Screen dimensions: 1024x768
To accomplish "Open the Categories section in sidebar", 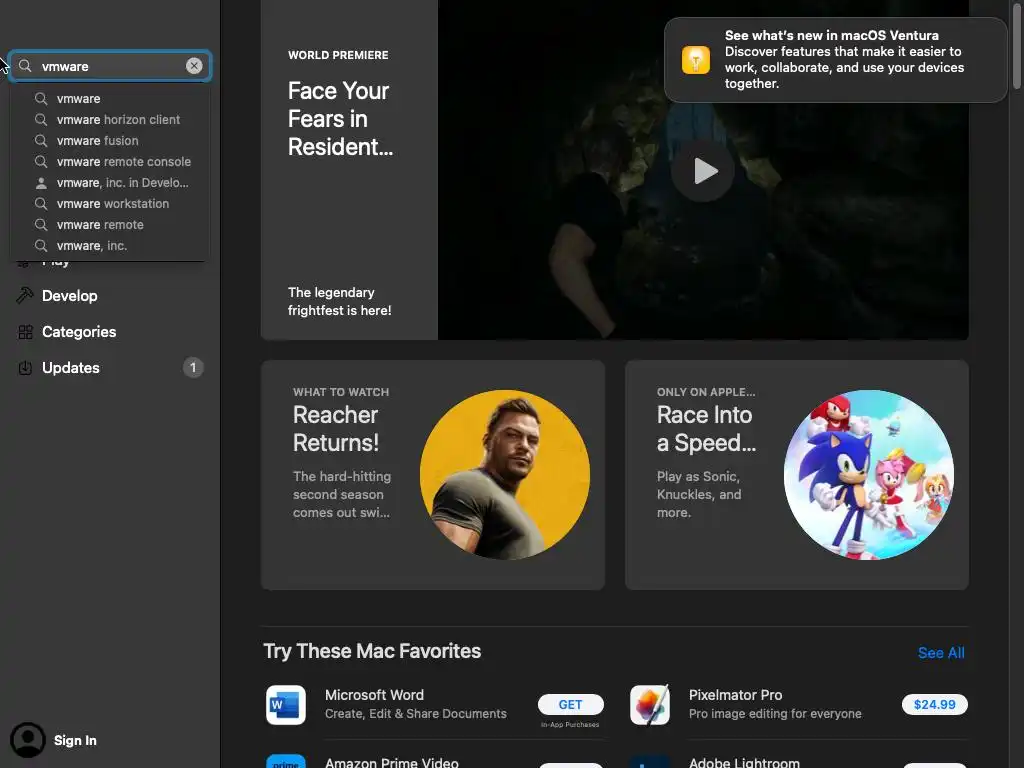I will [78, 332].
